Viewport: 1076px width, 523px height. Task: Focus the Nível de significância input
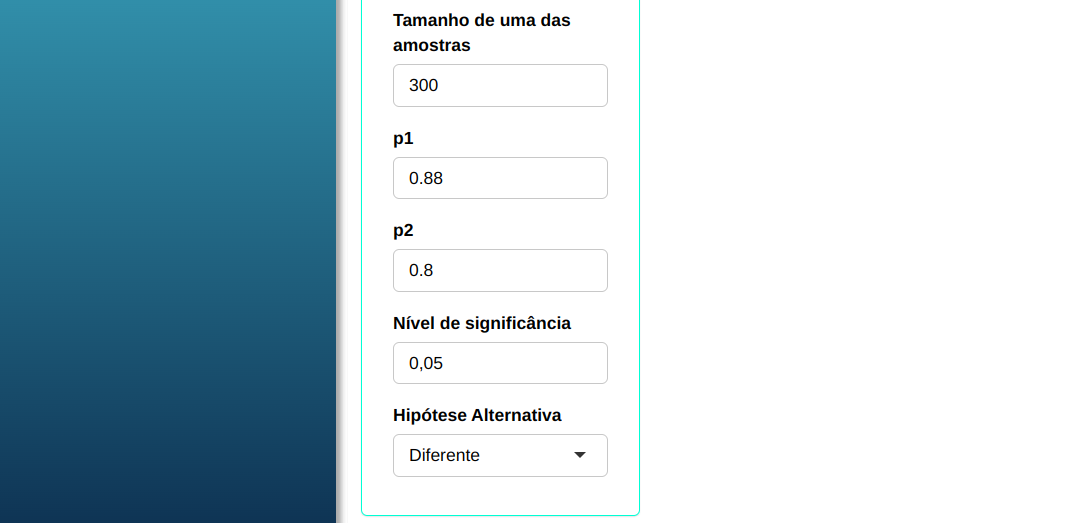[x=500, y=363]
